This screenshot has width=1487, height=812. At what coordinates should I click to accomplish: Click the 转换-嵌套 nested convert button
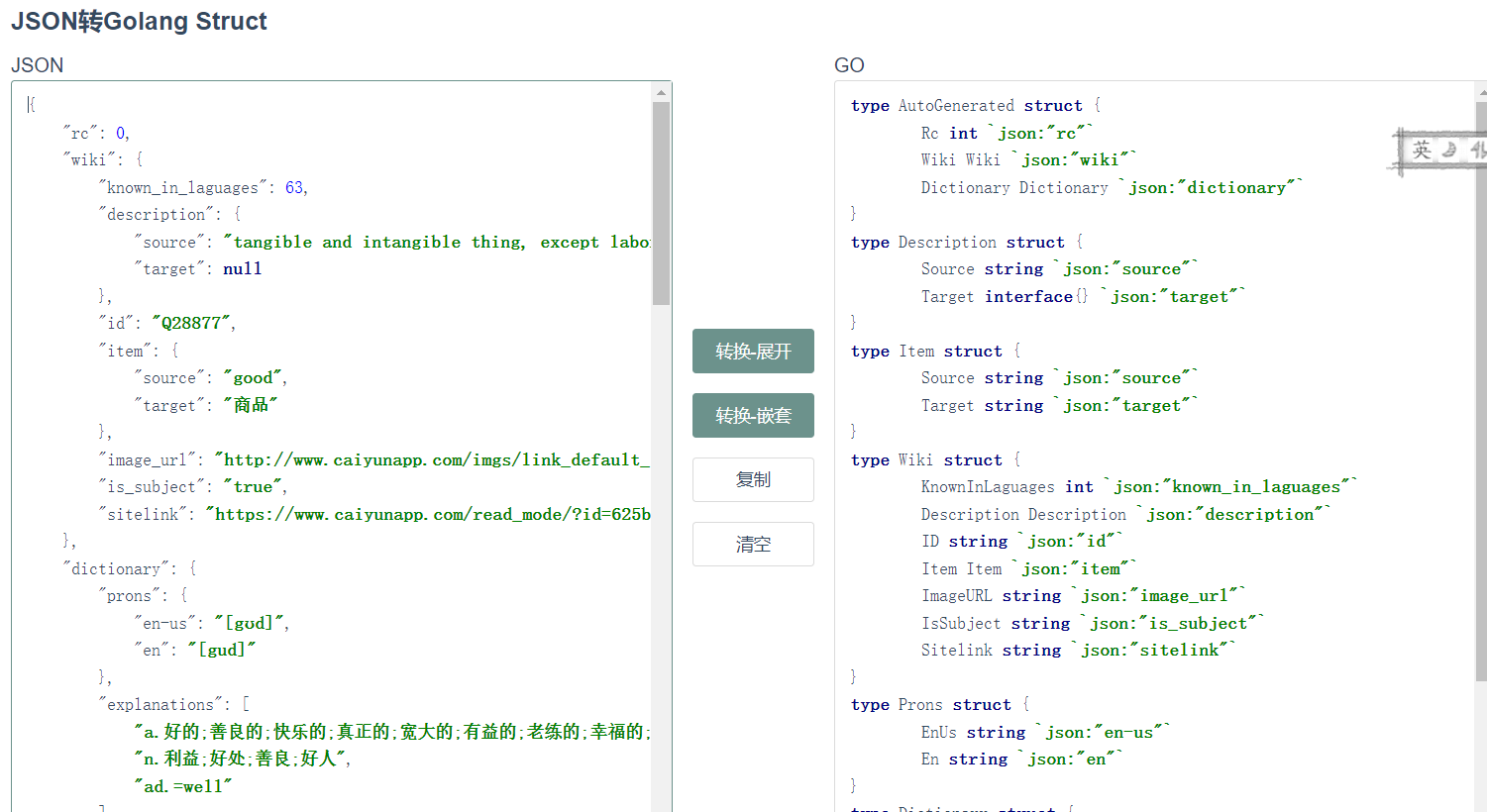(753, 416)
